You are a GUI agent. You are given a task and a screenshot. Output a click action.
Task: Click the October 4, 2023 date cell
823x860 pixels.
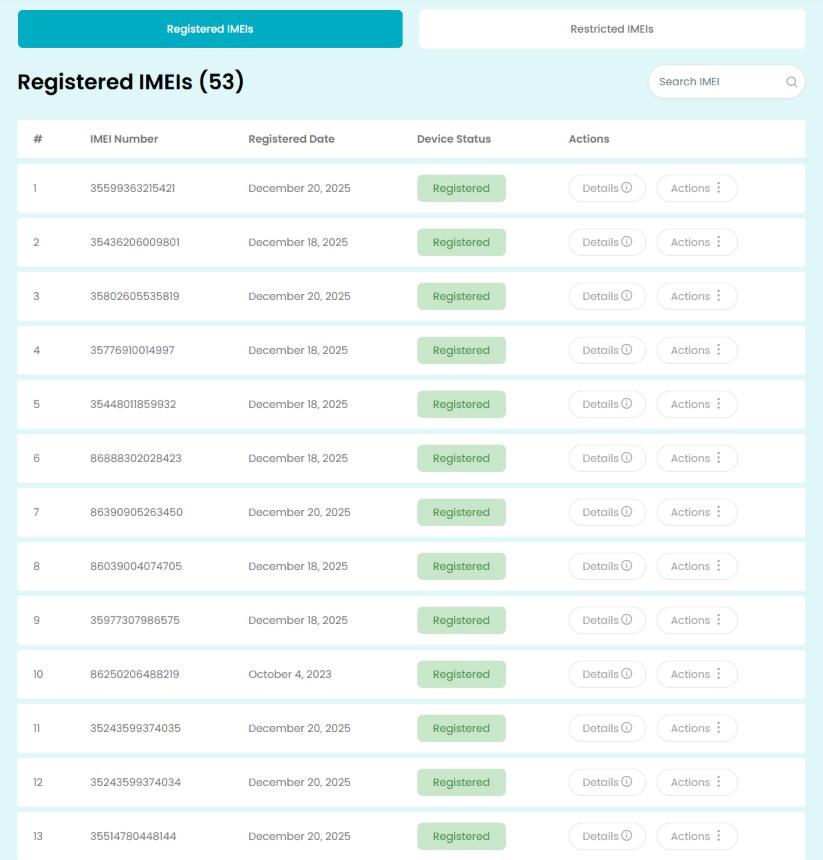tap(290, 674)
